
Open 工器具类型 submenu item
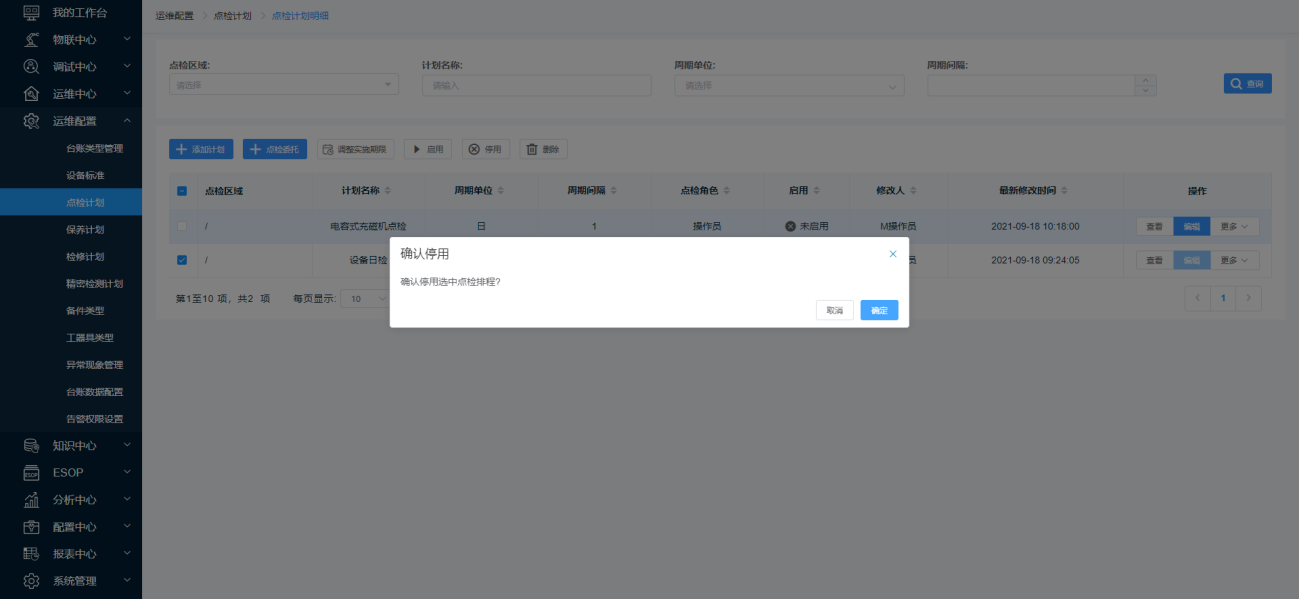90,337
